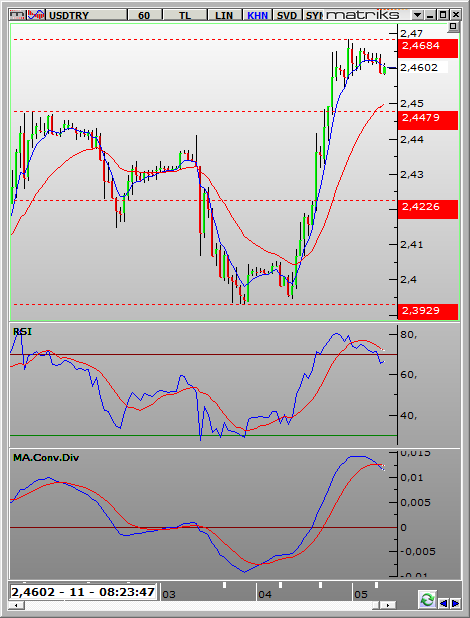470x618 pixels.
Task: Click the horizontal scrollbar left arrow
Action: pyautogui.click(x=16, y=605)
